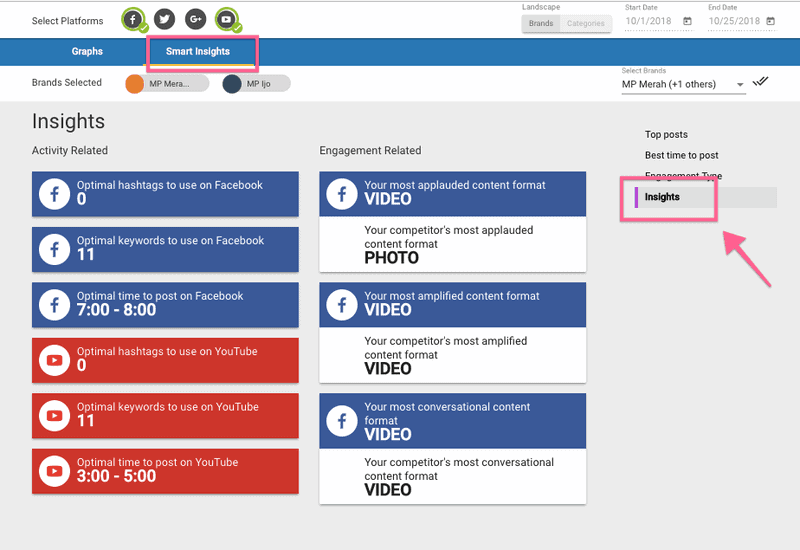
Task: Jump to Best time to post
Action: coord(681,156)
